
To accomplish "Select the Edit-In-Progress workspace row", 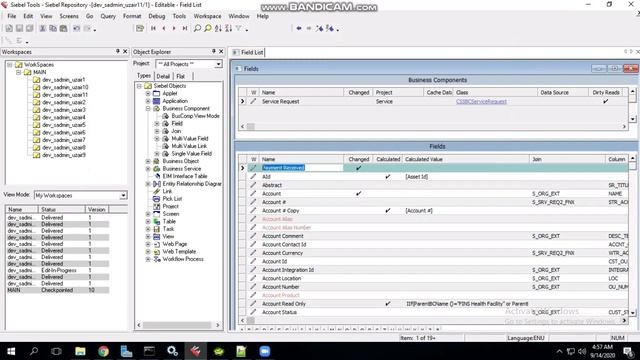I will click(57, 270).
